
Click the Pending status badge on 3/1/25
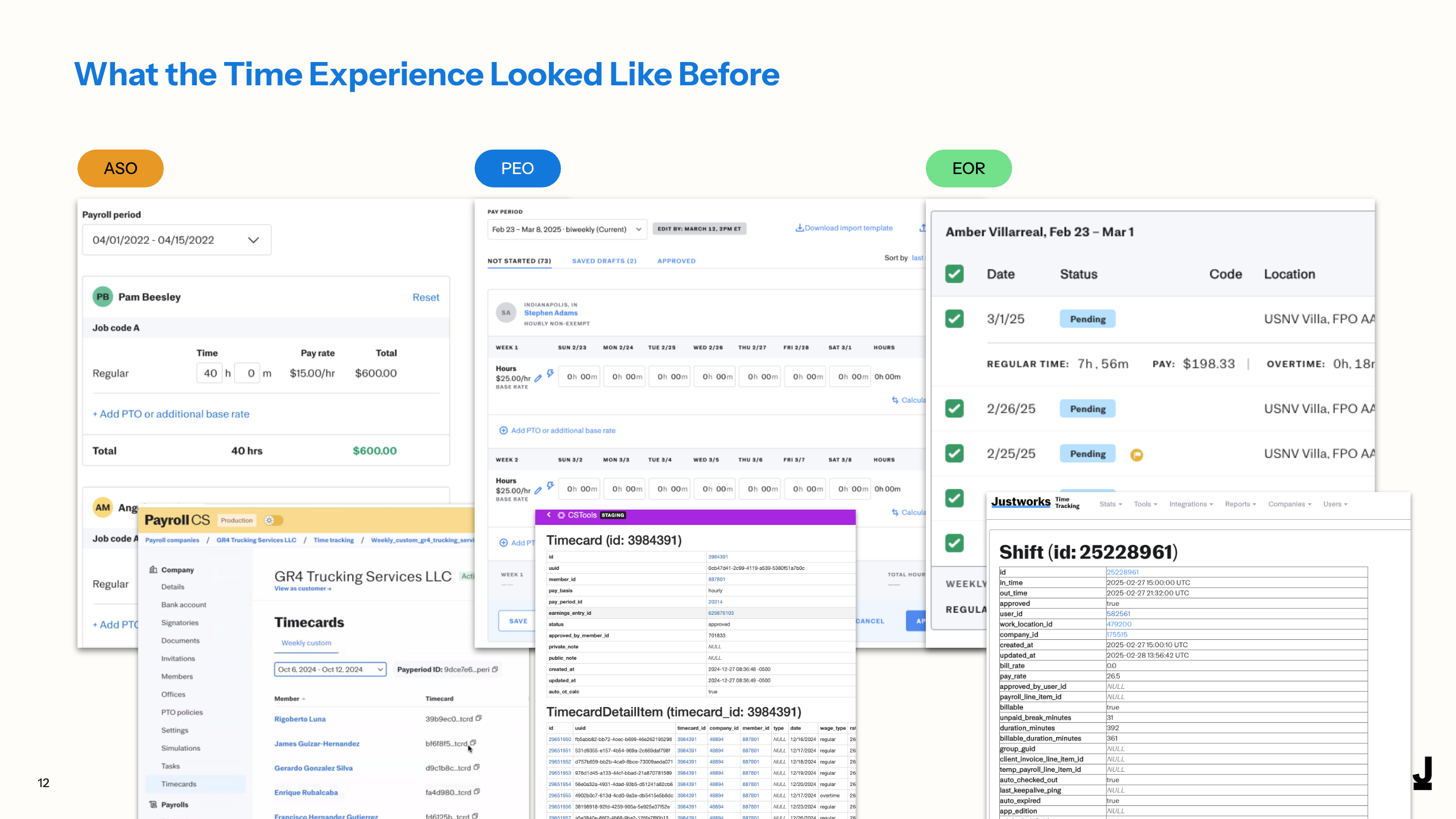pyautogui.click(x=1087, y=319)
